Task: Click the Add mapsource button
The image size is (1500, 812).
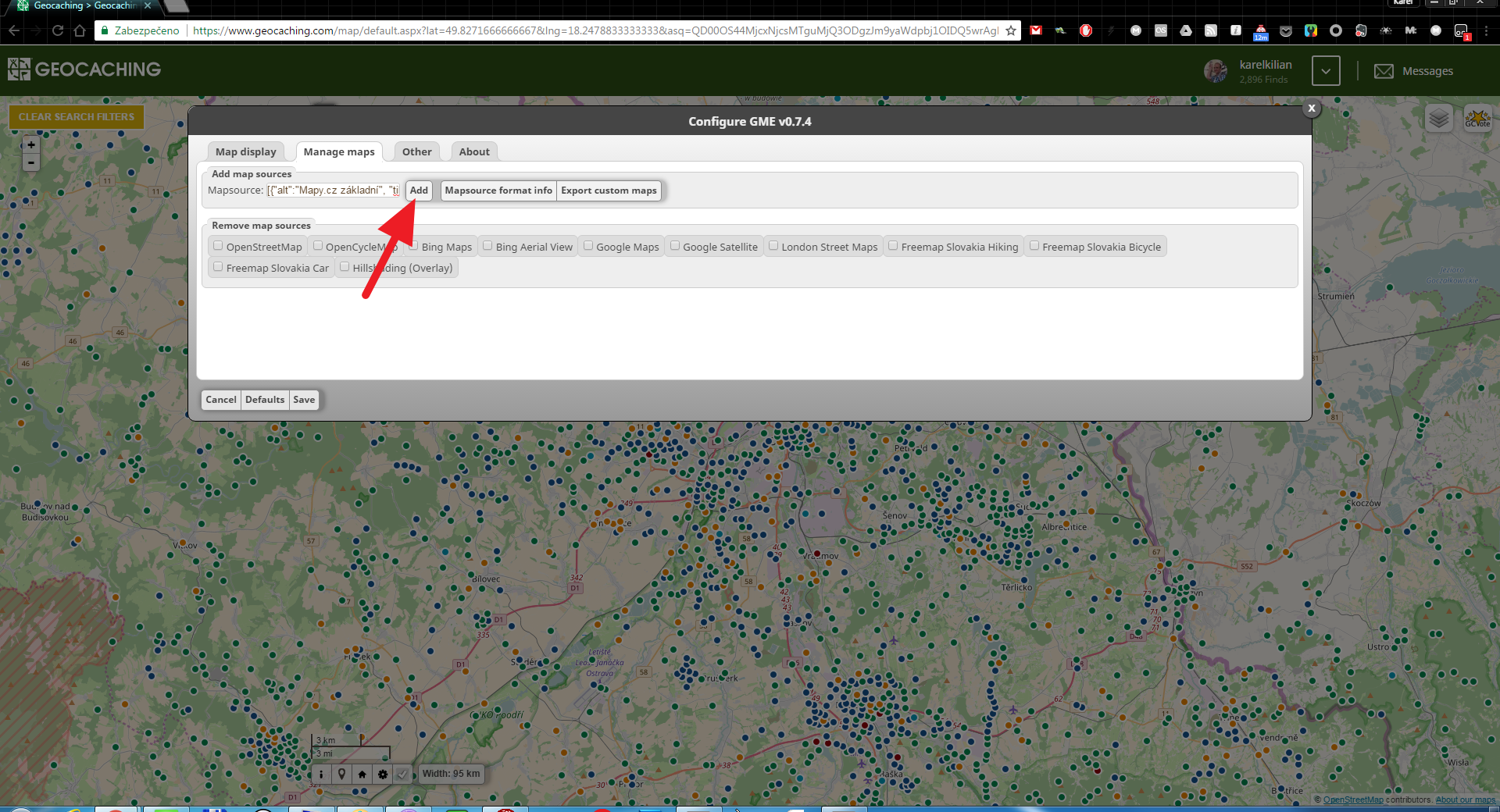Action: point(419,191)
